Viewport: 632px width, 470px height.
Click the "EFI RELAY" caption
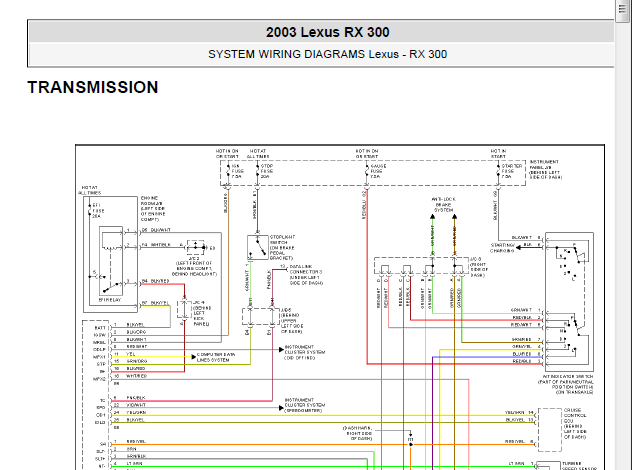point(110,300)
